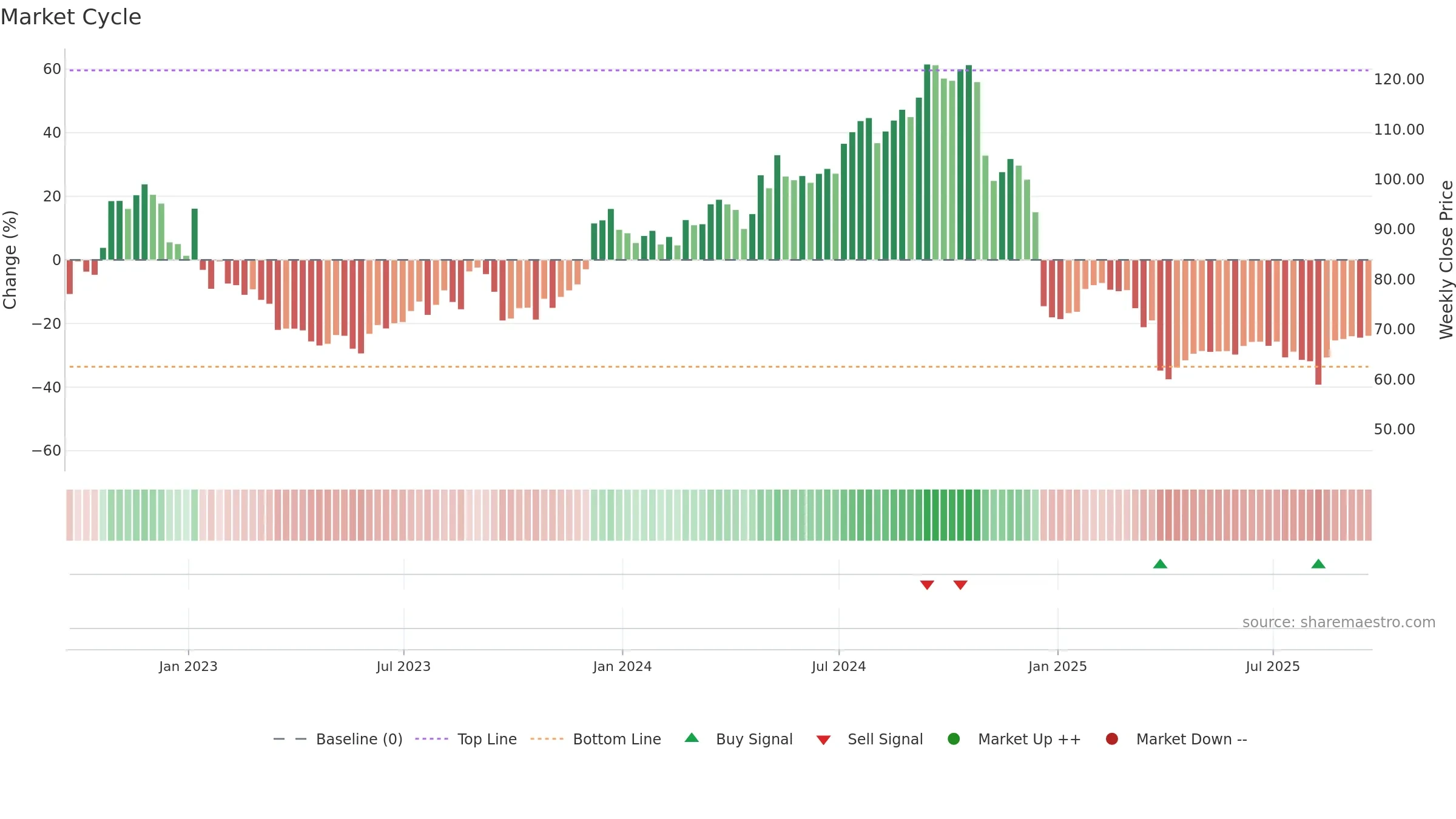This screenshot has height=819, width=1456.
Task: Select the first red sell signal marker
Action: (927, 585)
